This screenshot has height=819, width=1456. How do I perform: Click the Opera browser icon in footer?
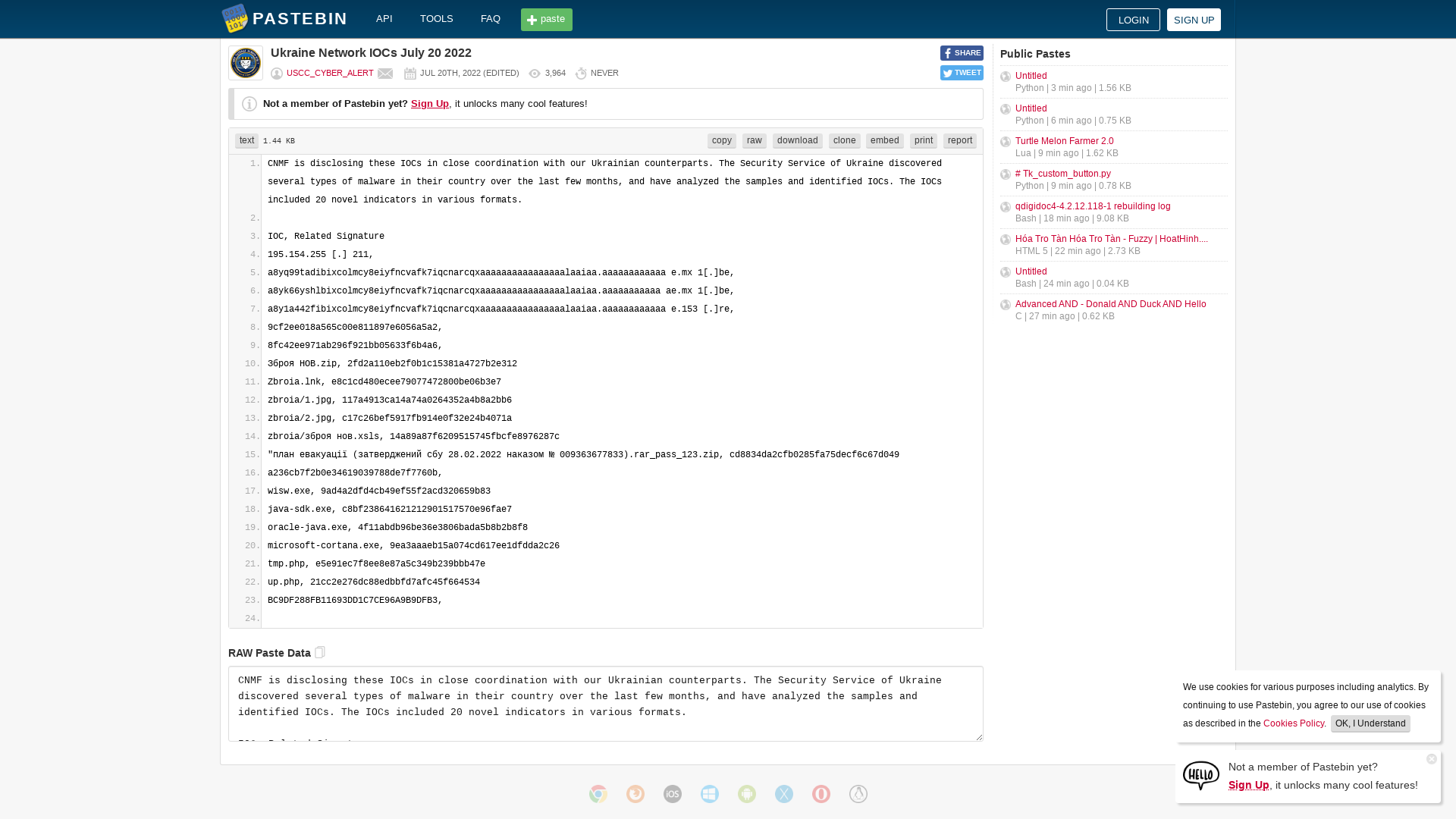(821, 794)
